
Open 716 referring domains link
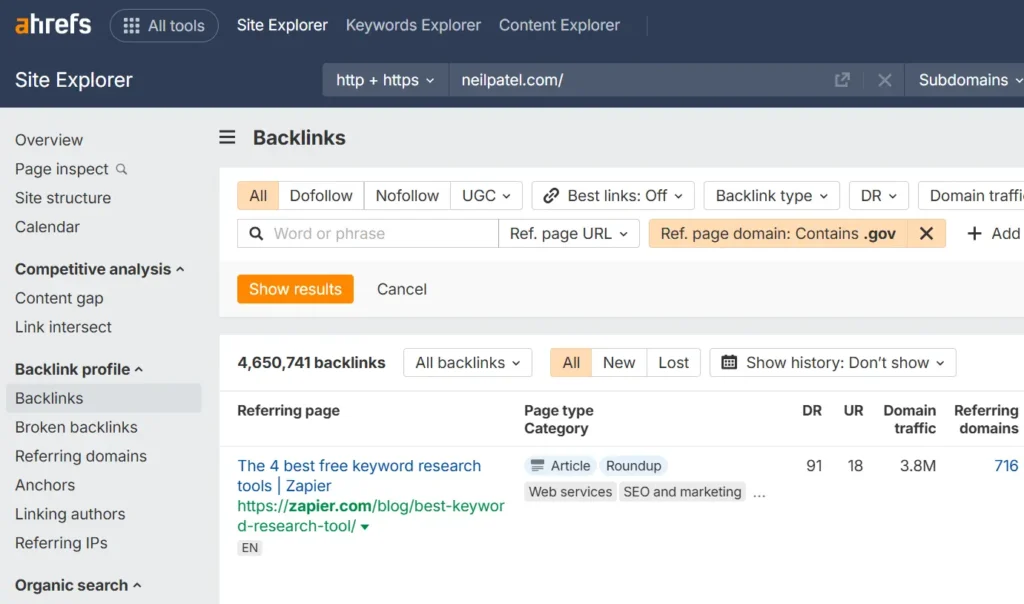[1006, 466]
